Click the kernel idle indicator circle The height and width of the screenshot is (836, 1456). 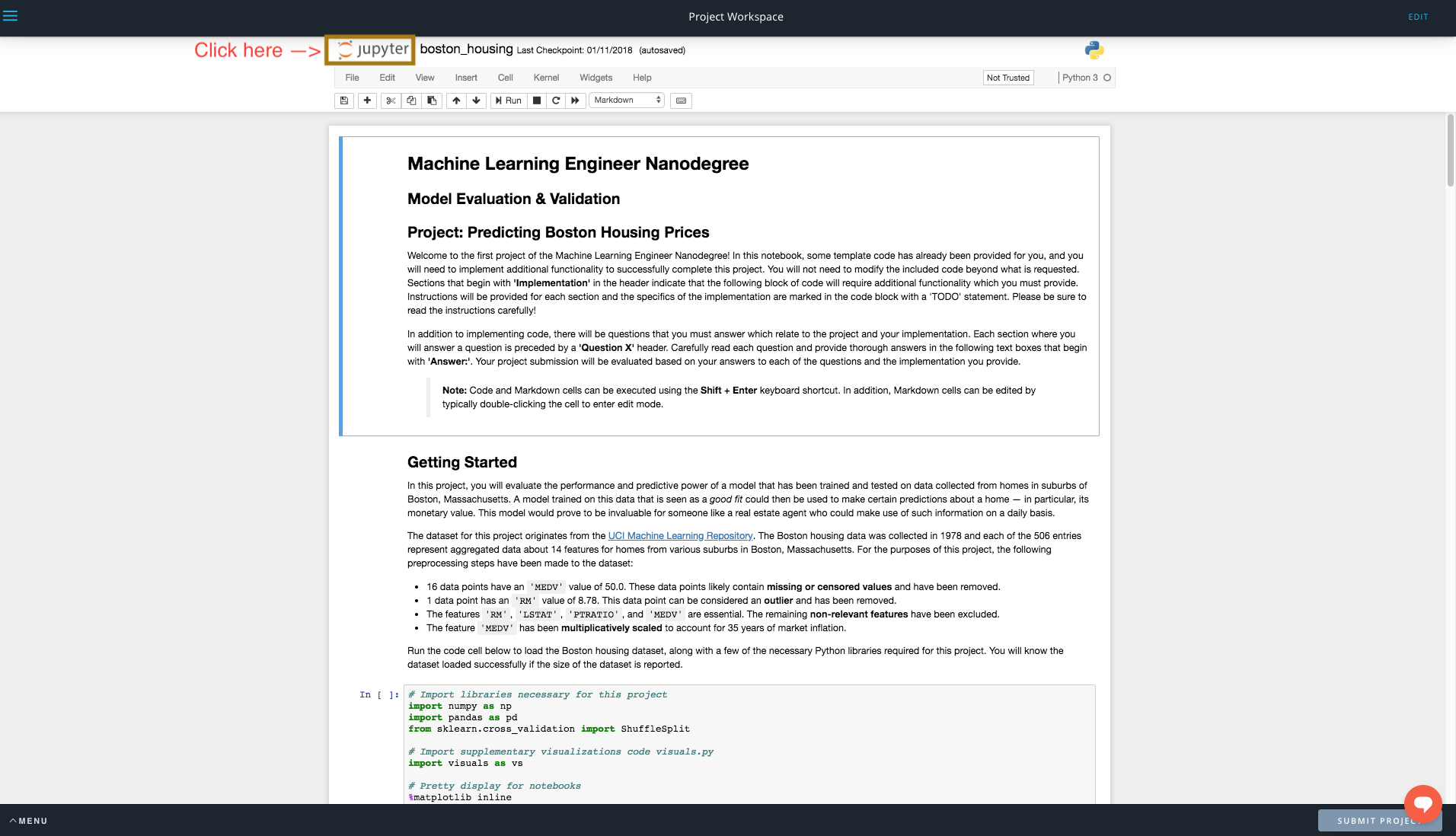(1107, 78)
